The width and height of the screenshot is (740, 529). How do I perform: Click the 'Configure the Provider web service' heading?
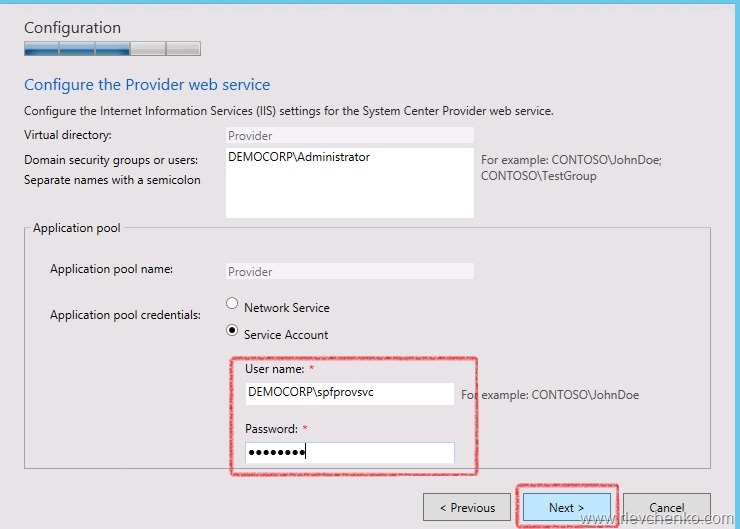[147, 85]
